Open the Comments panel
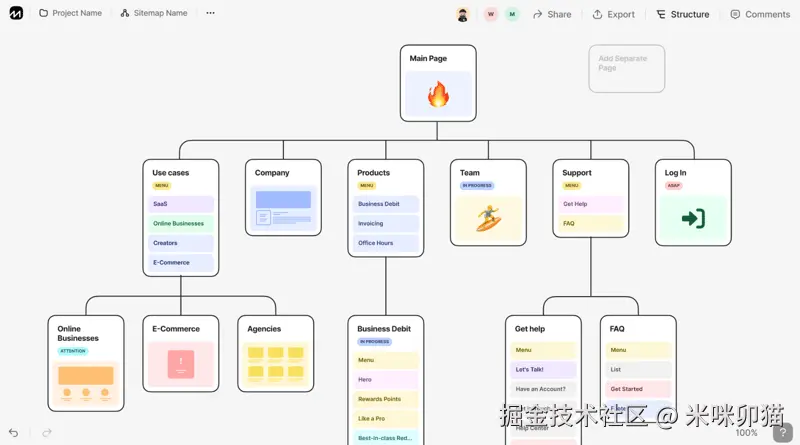This screenshot has height=445, width=800. click(x=760, y=14)
